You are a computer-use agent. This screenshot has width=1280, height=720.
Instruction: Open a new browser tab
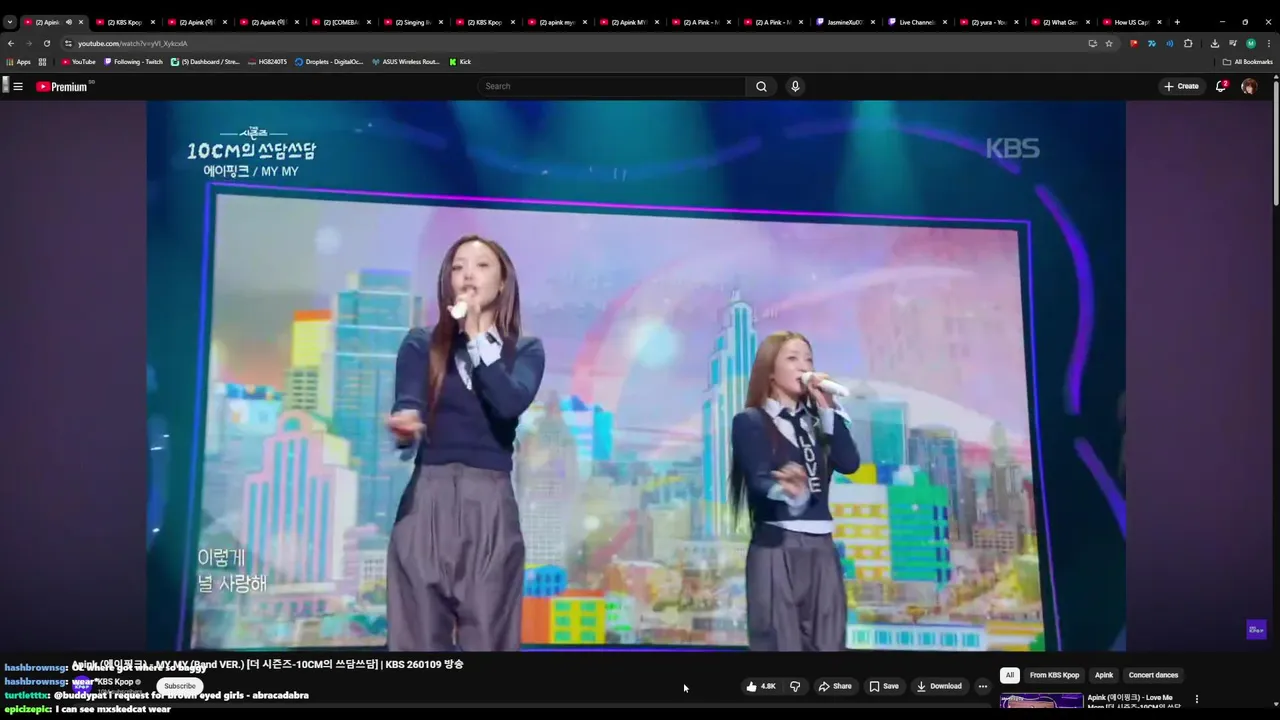click(1177, 22)
